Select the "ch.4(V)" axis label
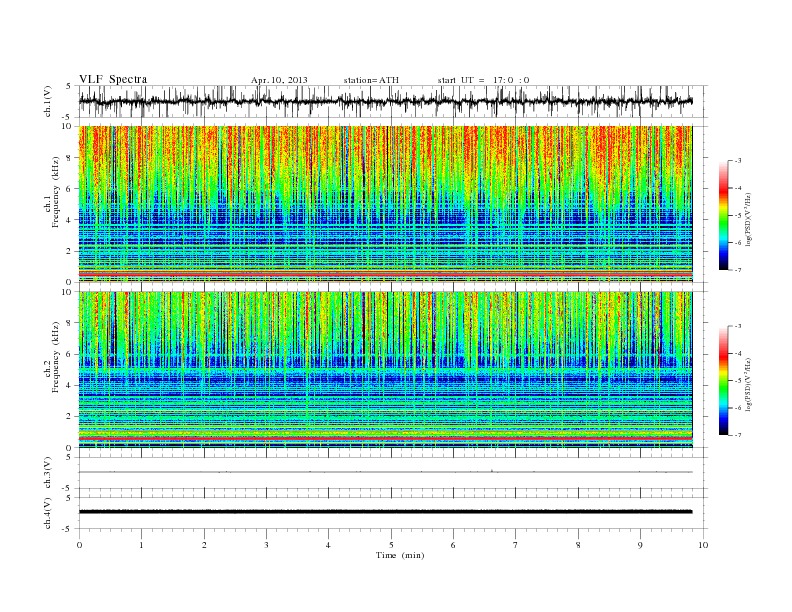 pos(48,513)
